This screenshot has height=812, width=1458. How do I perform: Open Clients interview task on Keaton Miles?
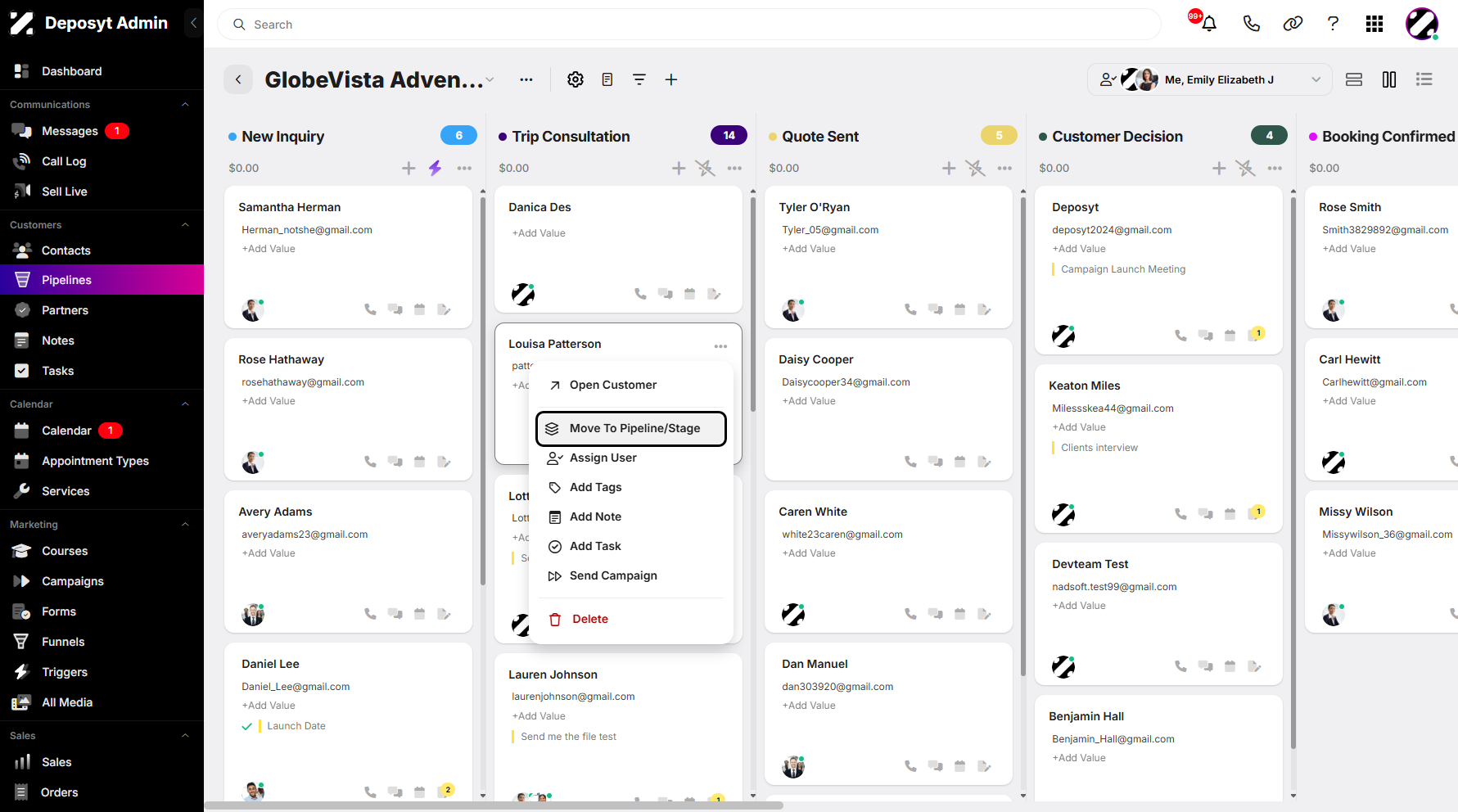tap(1099, 448)
